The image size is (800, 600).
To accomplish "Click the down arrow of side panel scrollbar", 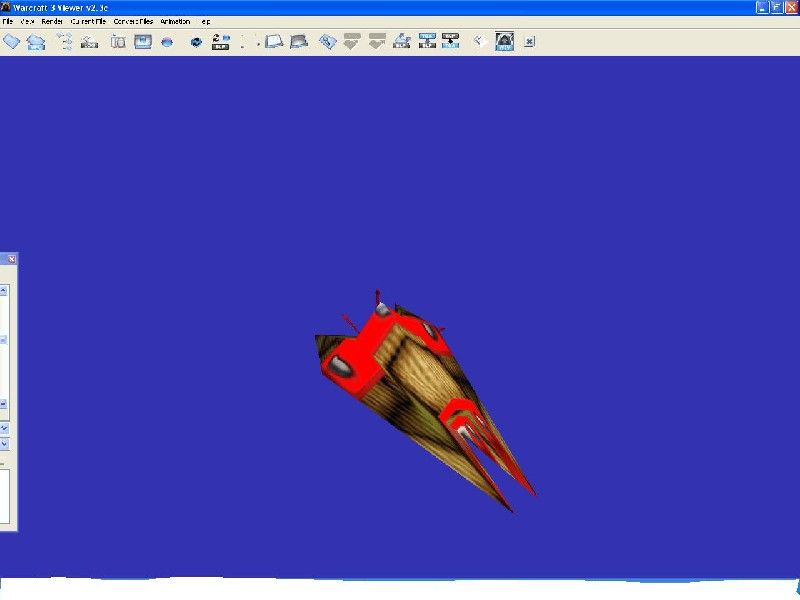I will (x=3, y=404).
